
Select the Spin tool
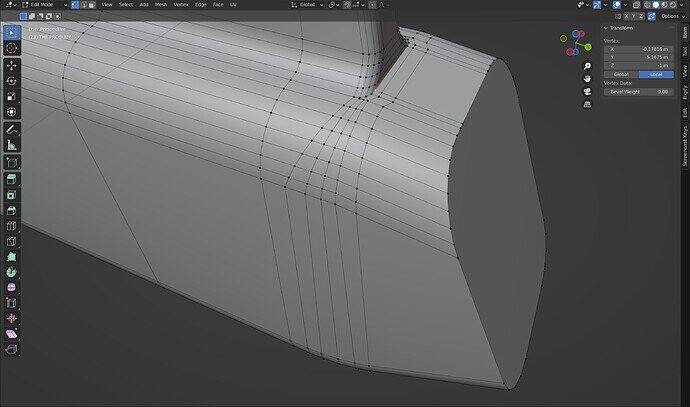coord(12,272)
